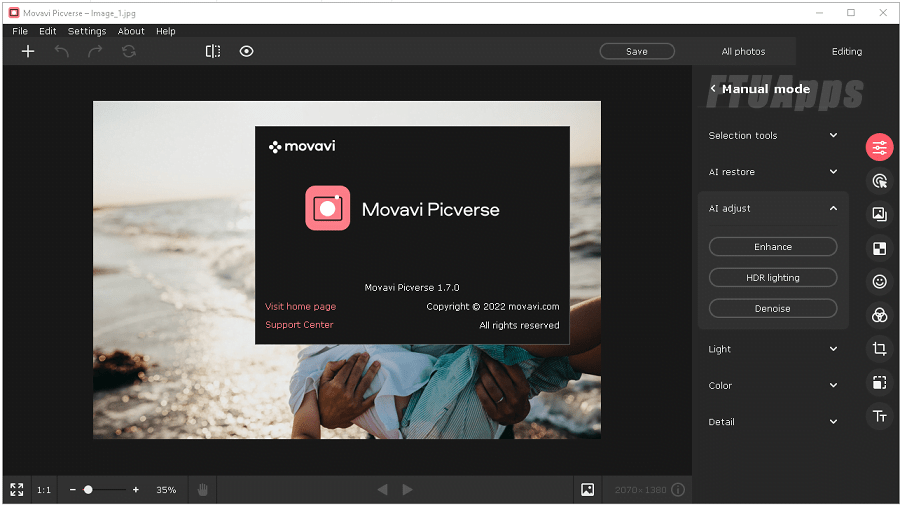The height and width of the screenshot is (505, 900).
Task: Toggle the photo strip thumbnail icon
Action: [x=587, y=490]
